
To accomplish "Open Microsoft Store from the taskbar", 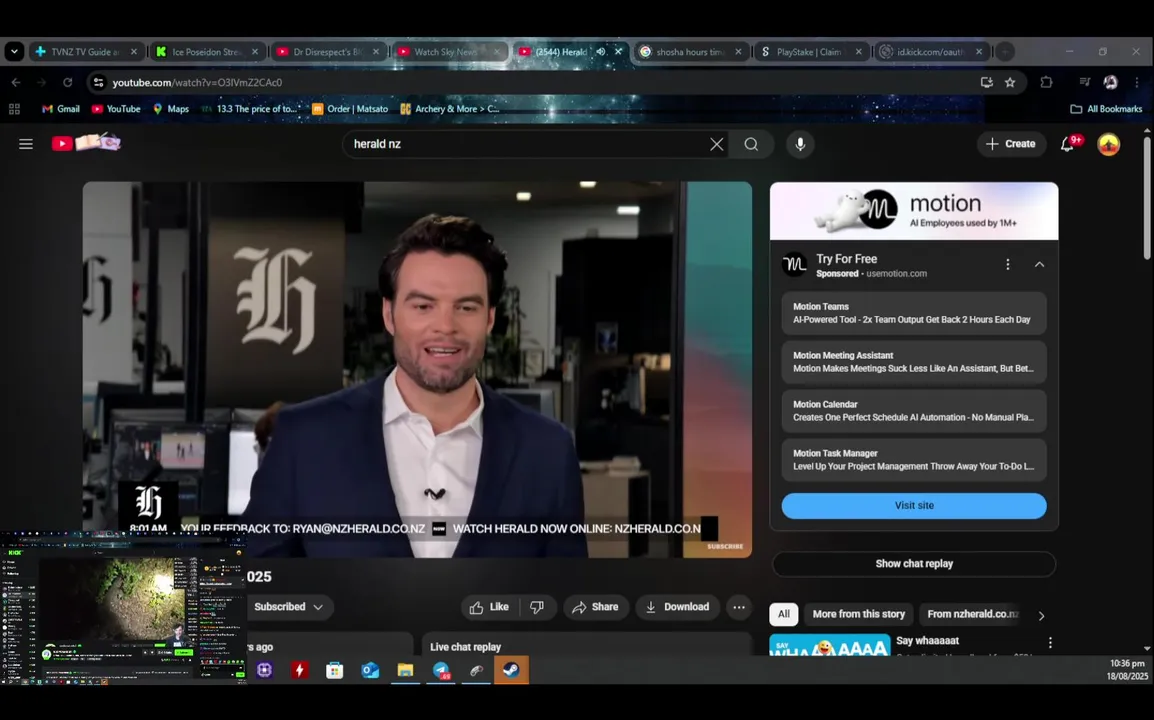I will pyautogui.click(x=335, y=670).
